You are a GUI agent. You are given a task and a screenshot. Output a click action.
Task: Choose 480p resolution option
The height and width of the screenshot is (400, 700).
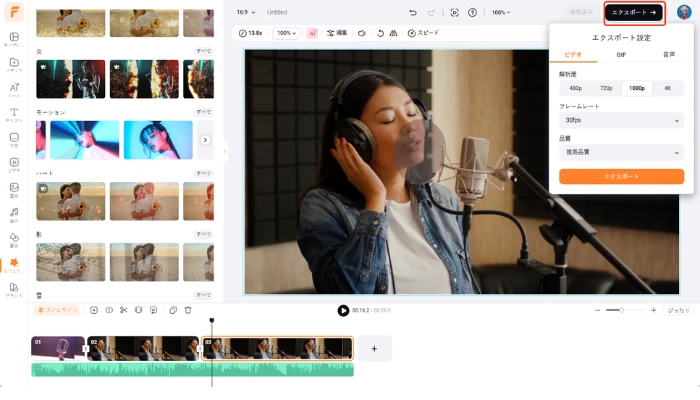click(x=575, y=88)
